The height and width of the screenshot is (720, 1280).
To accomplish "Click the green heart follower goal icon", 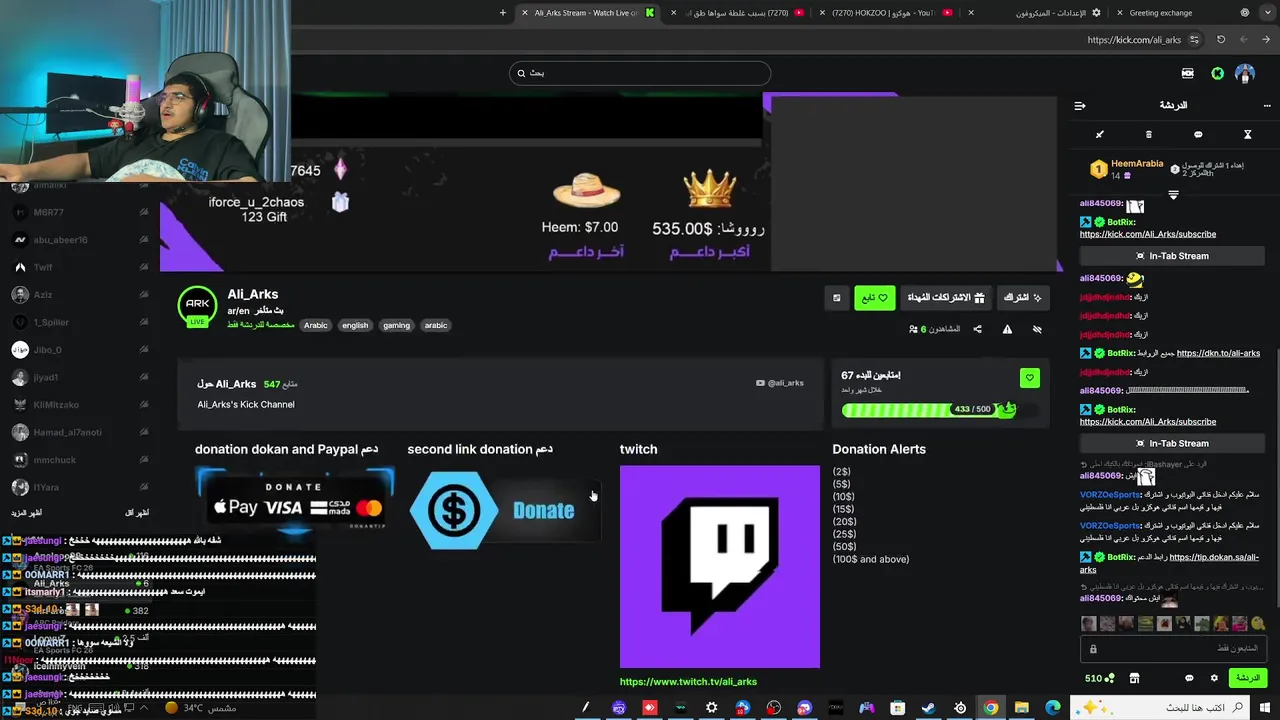I will pyautogui.click(x=1029, y=378).
